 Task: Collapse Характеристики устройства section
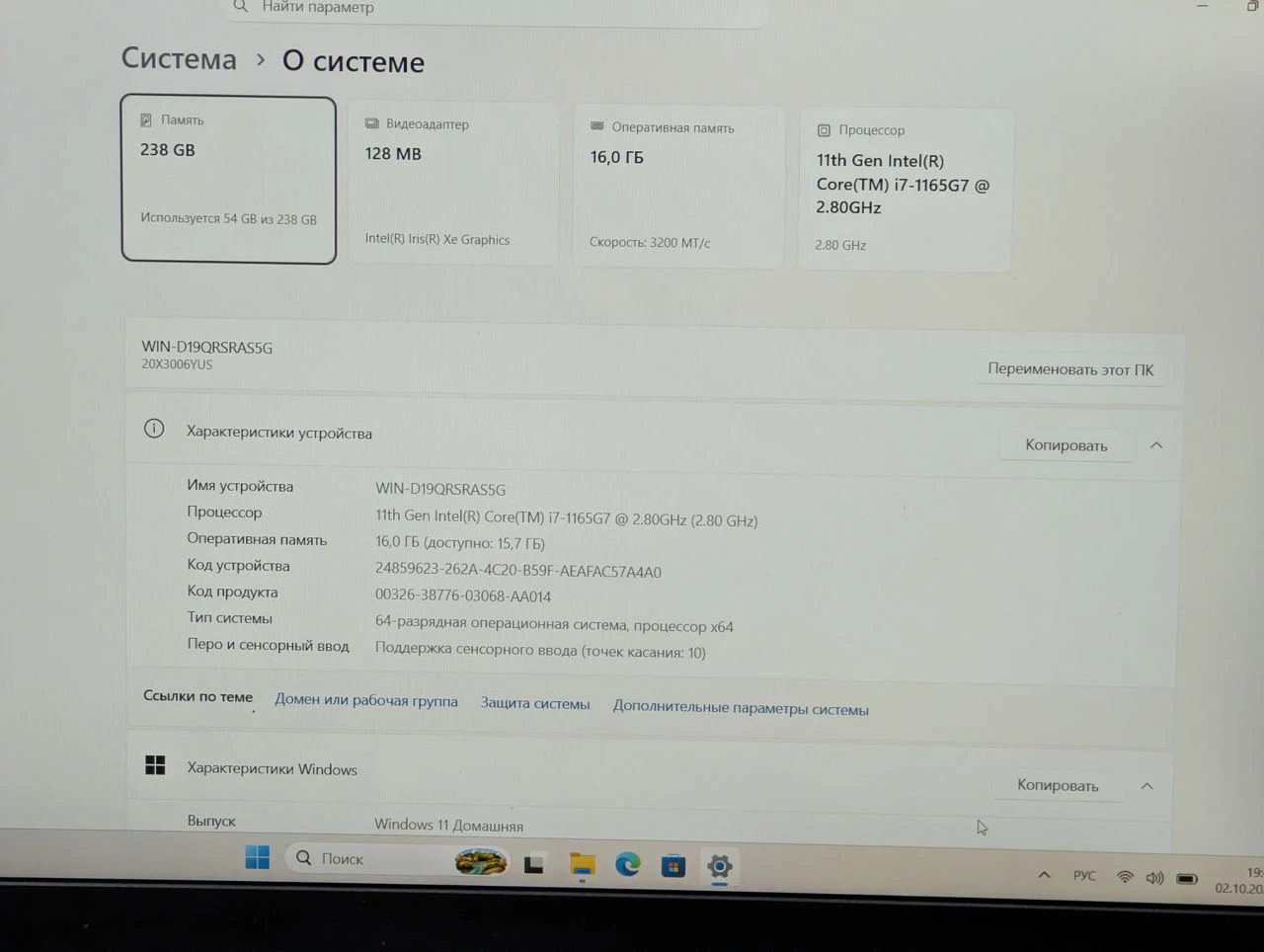pyautogui.click(x=1156, y=445)
